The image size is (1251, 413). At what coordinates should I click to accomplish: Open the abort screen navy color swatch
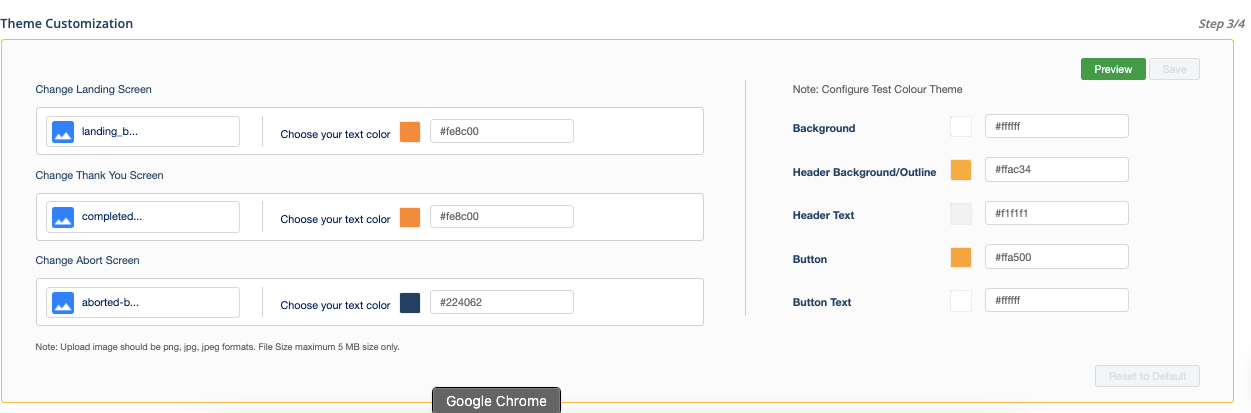point(410,303)
